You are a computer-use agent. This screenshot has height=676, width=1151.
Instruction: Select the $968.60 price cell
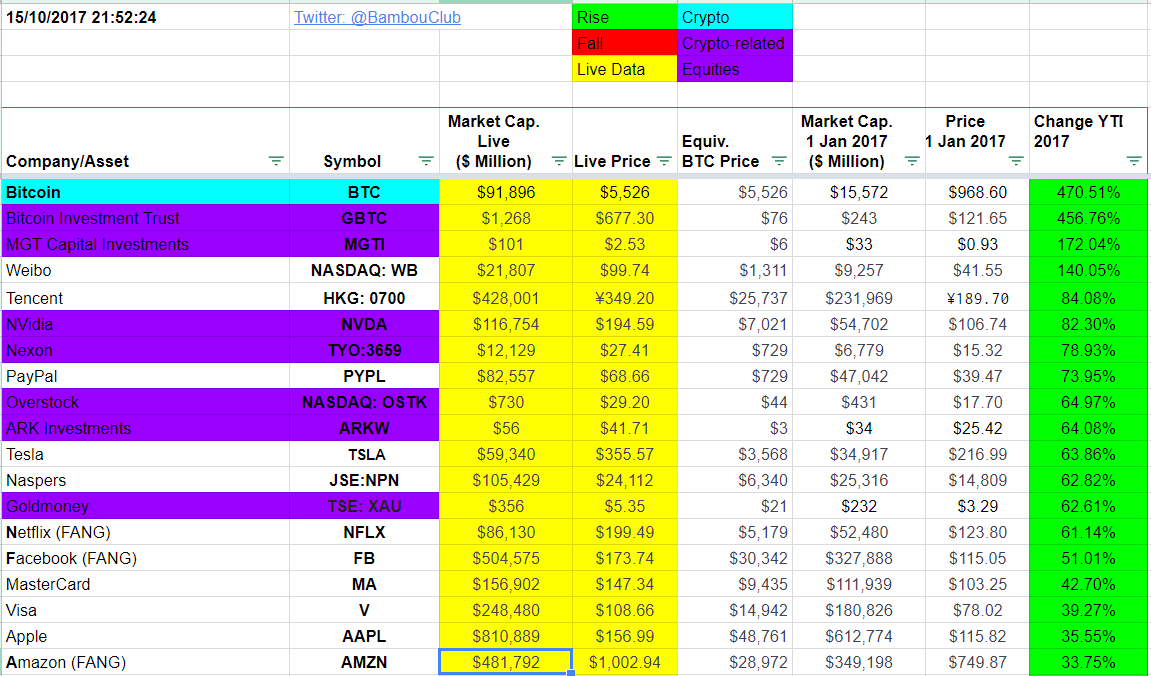(978, 192)
